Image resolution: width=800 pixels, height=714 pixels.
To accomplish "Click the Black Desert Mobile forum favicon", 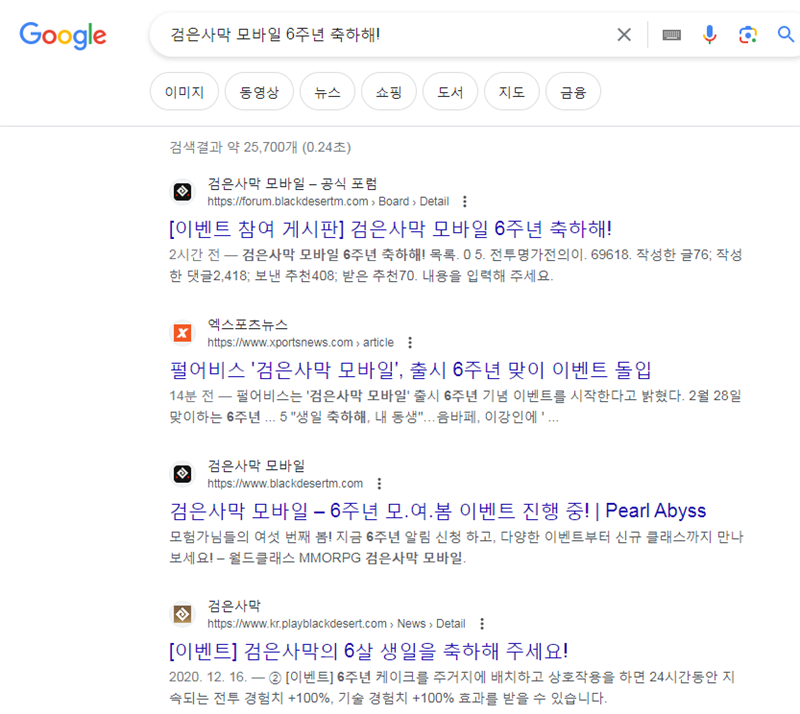I will tap(183, 192).
